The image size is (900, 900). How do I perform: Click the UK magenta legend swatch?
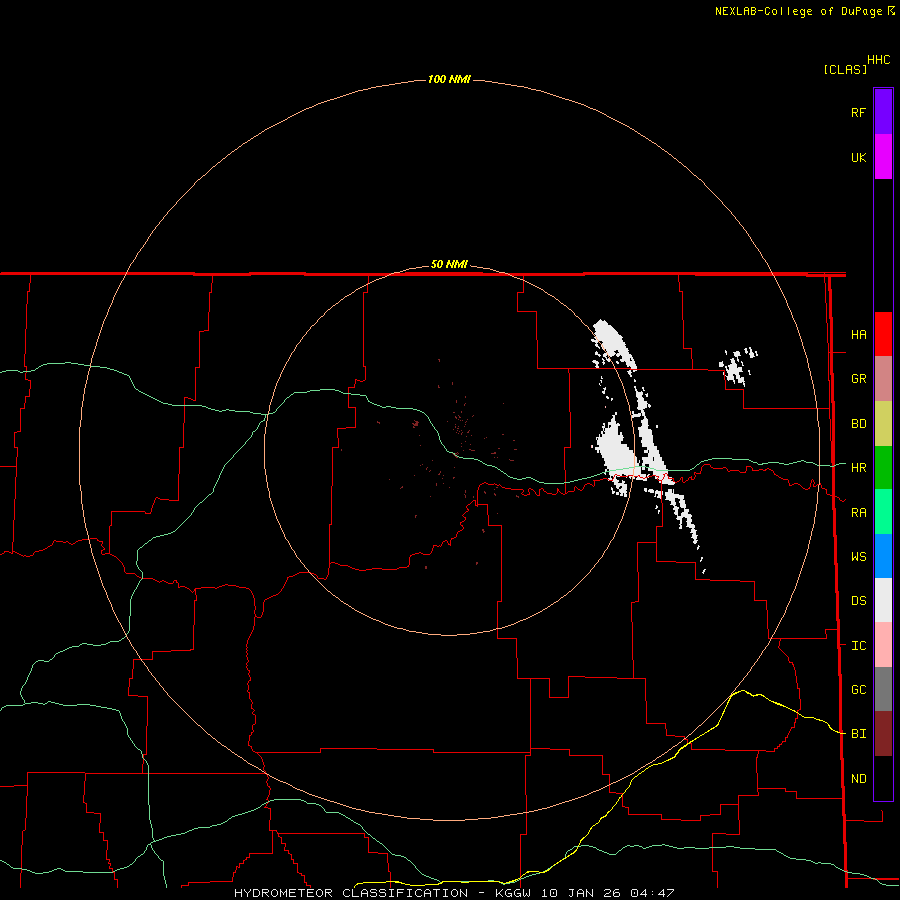[883, 157]
